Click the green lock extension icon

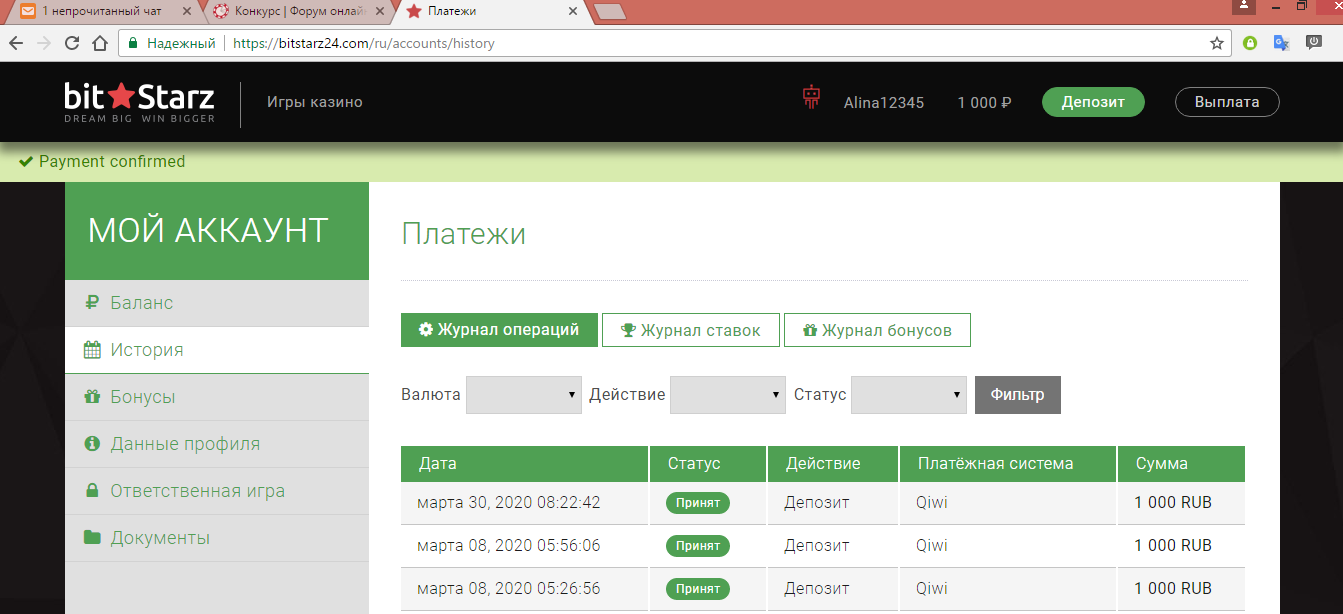coord(1249,43)
